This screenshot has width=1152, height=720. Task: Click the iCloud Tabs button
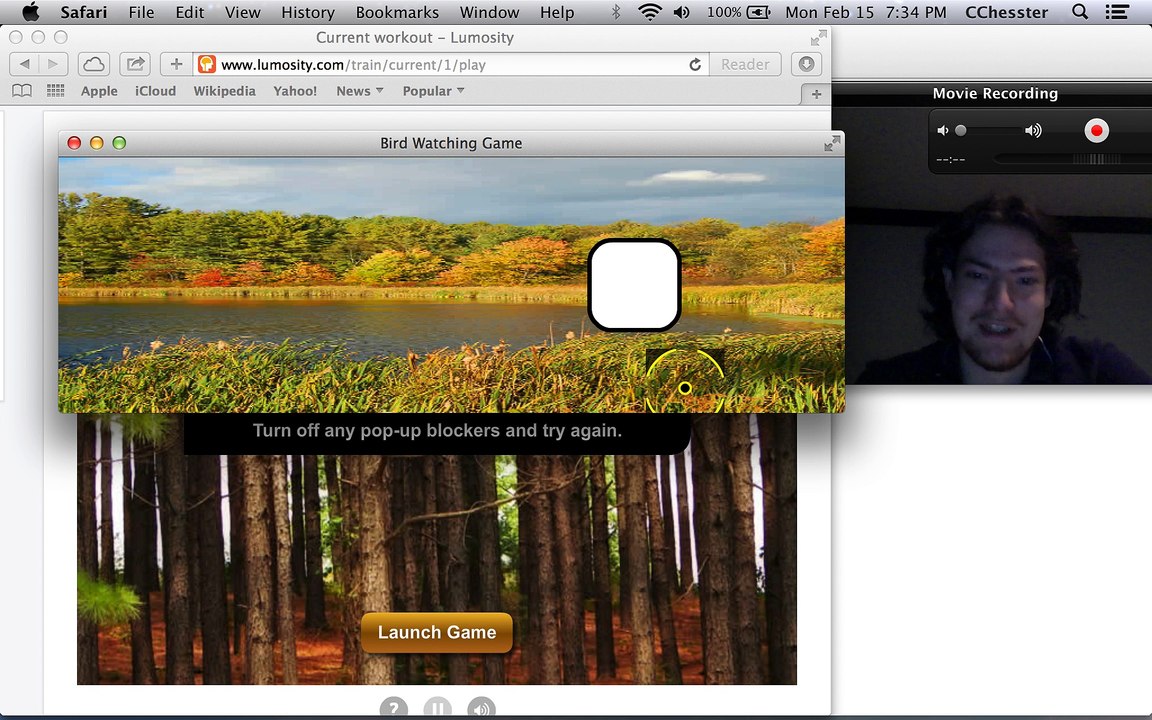point(93,64)
